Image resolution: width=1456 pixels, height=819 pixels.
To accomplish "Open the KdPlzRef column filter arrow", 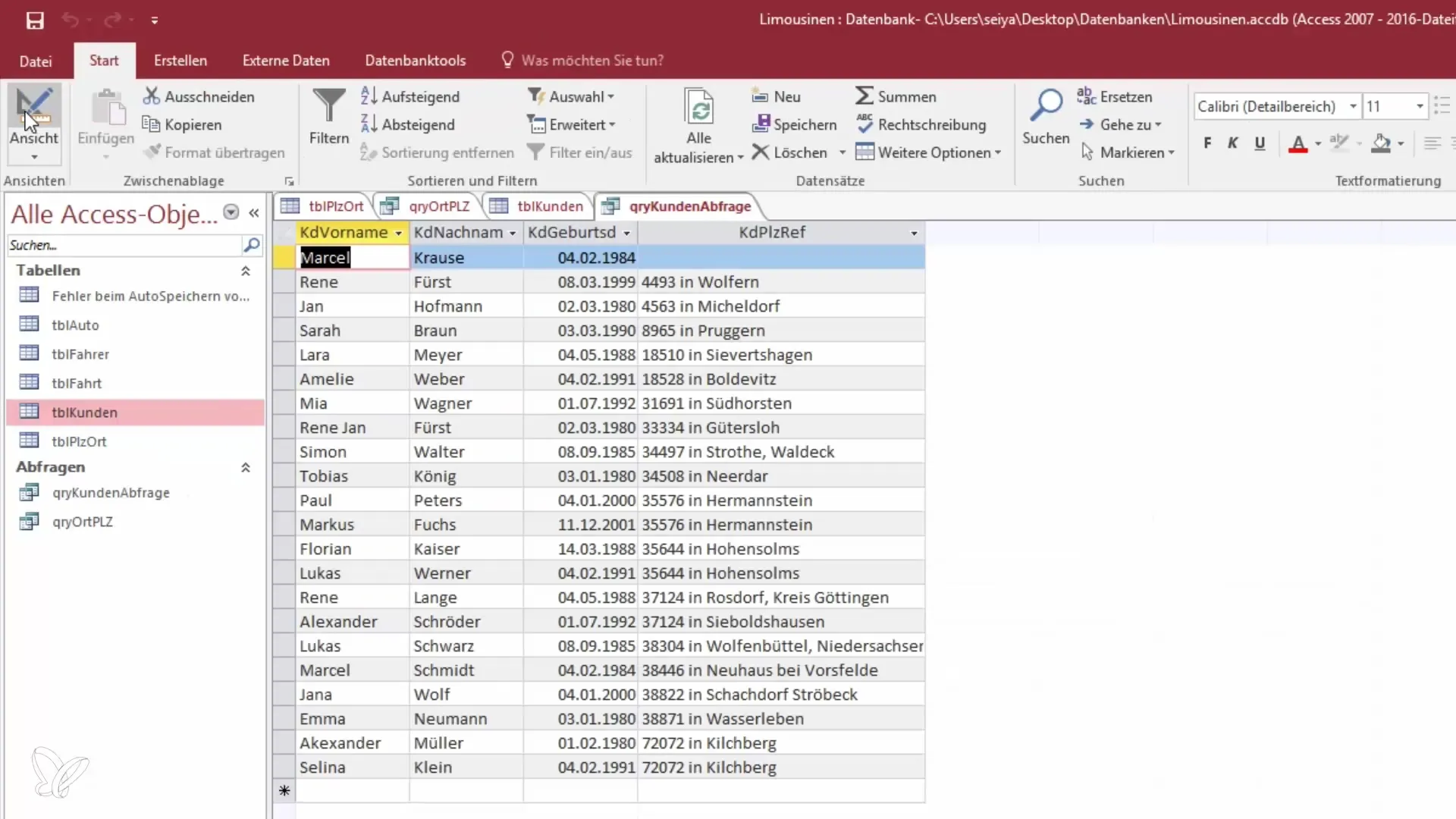I will click(x=914, y=233).
